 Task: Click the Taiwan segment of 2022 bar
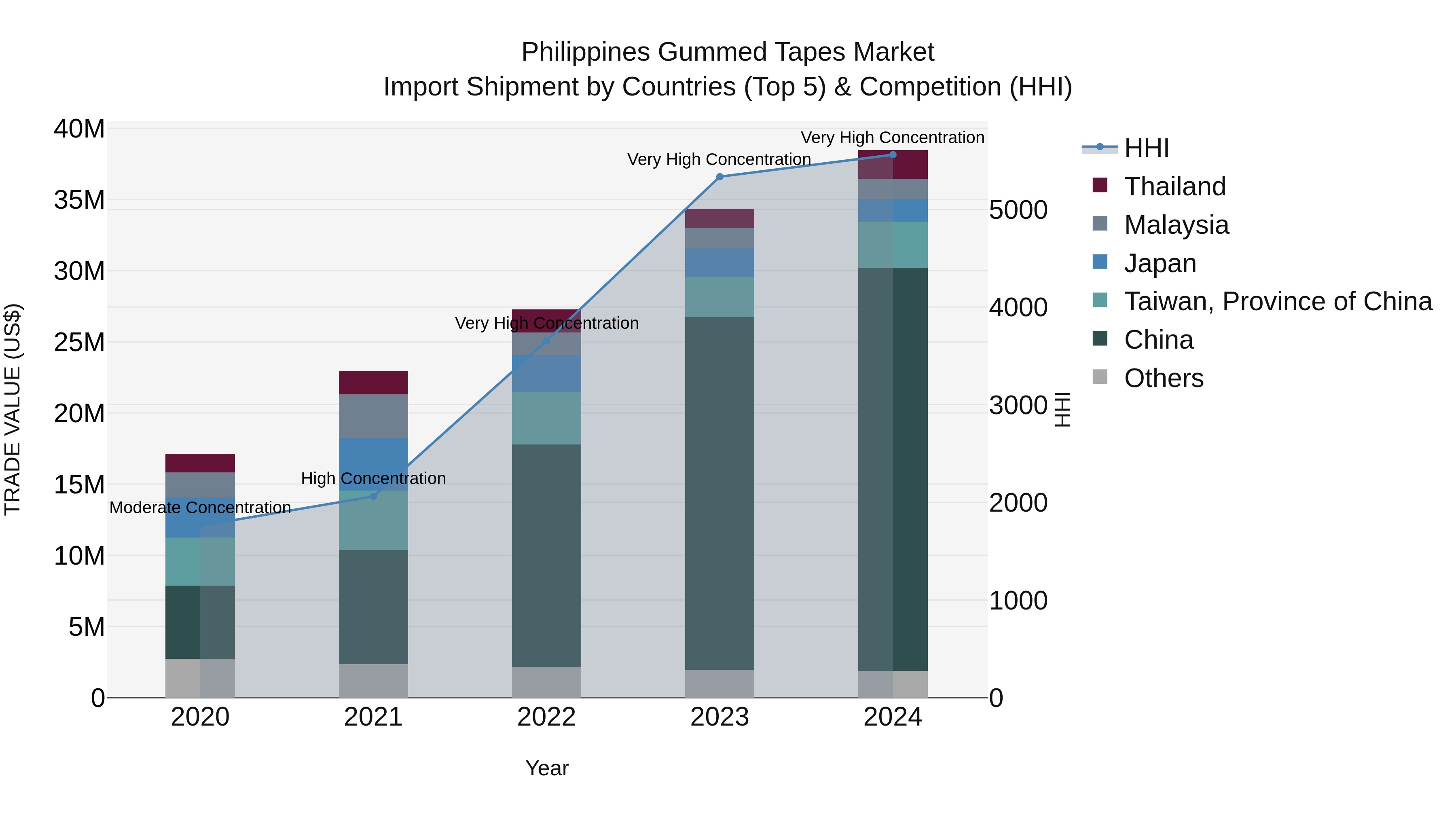(546, 418)
